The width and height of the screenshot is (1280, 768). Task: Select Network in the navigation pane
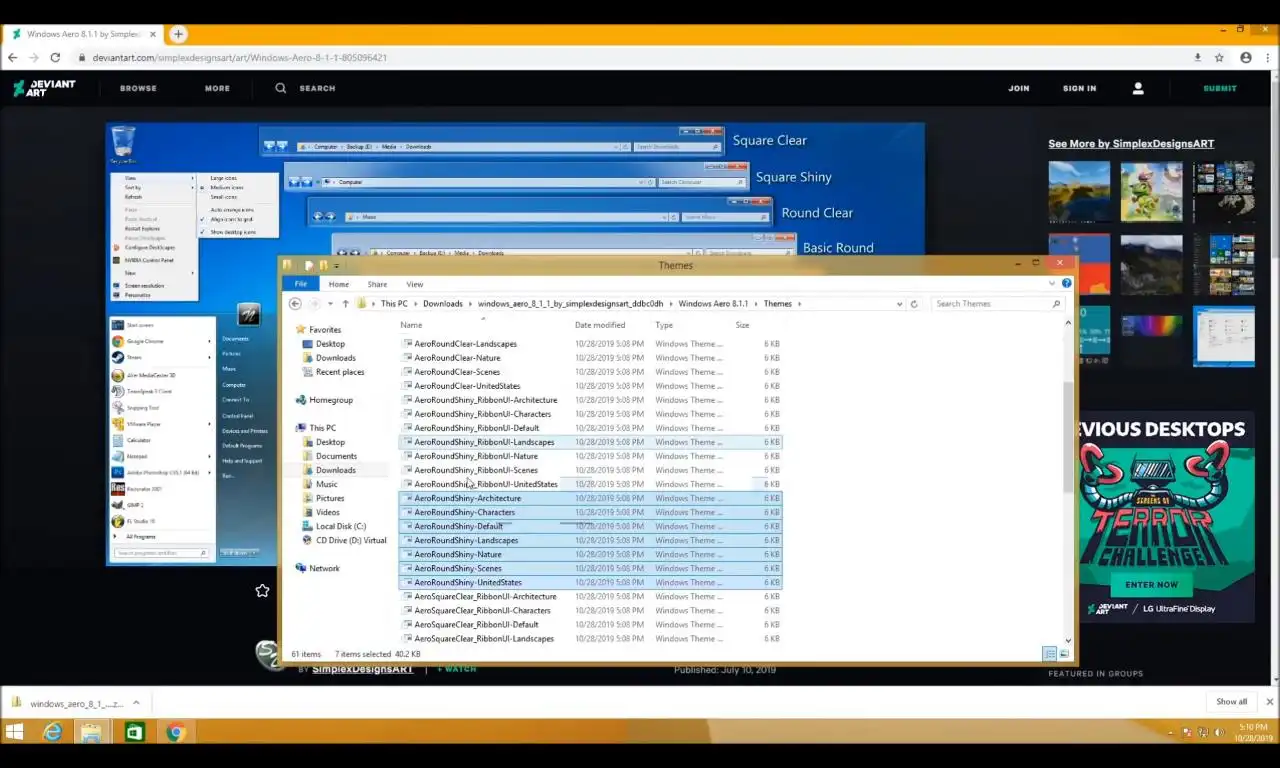pos(324,568)
